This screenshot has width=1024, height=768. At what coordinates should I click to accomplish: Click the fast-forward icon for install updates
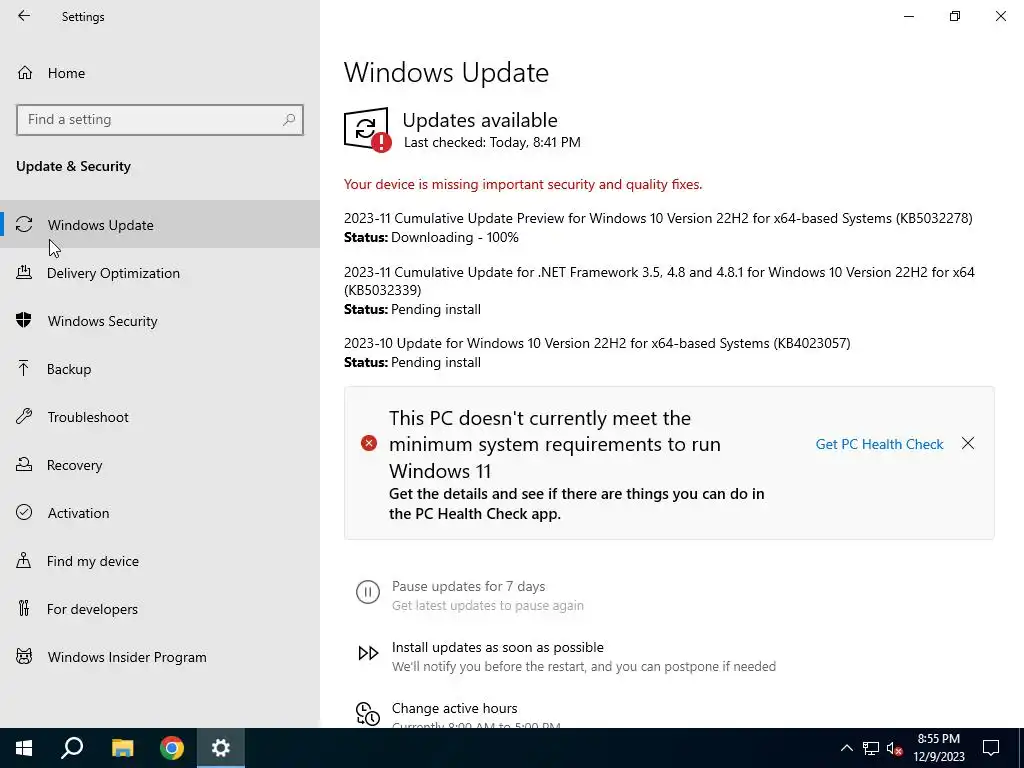pos(368,653)
